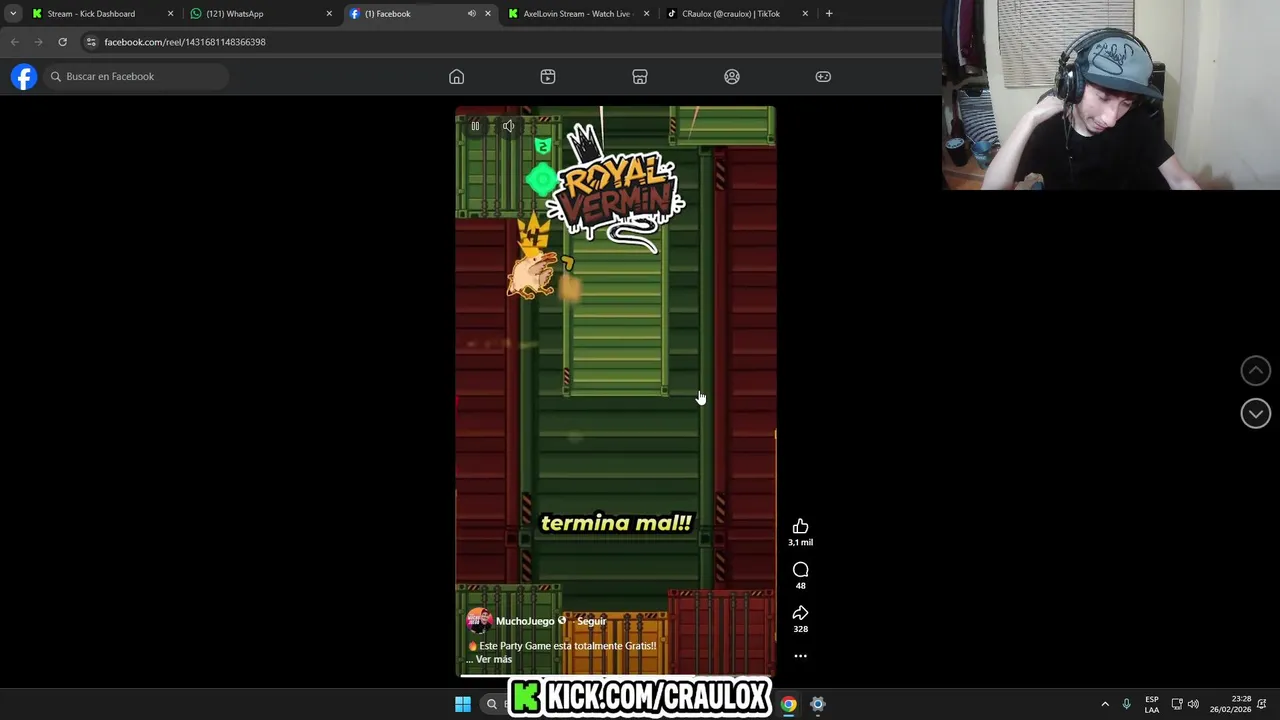Click the address bar URL
This screenshot has width=1280, height=720.
(x=185, y=42)
